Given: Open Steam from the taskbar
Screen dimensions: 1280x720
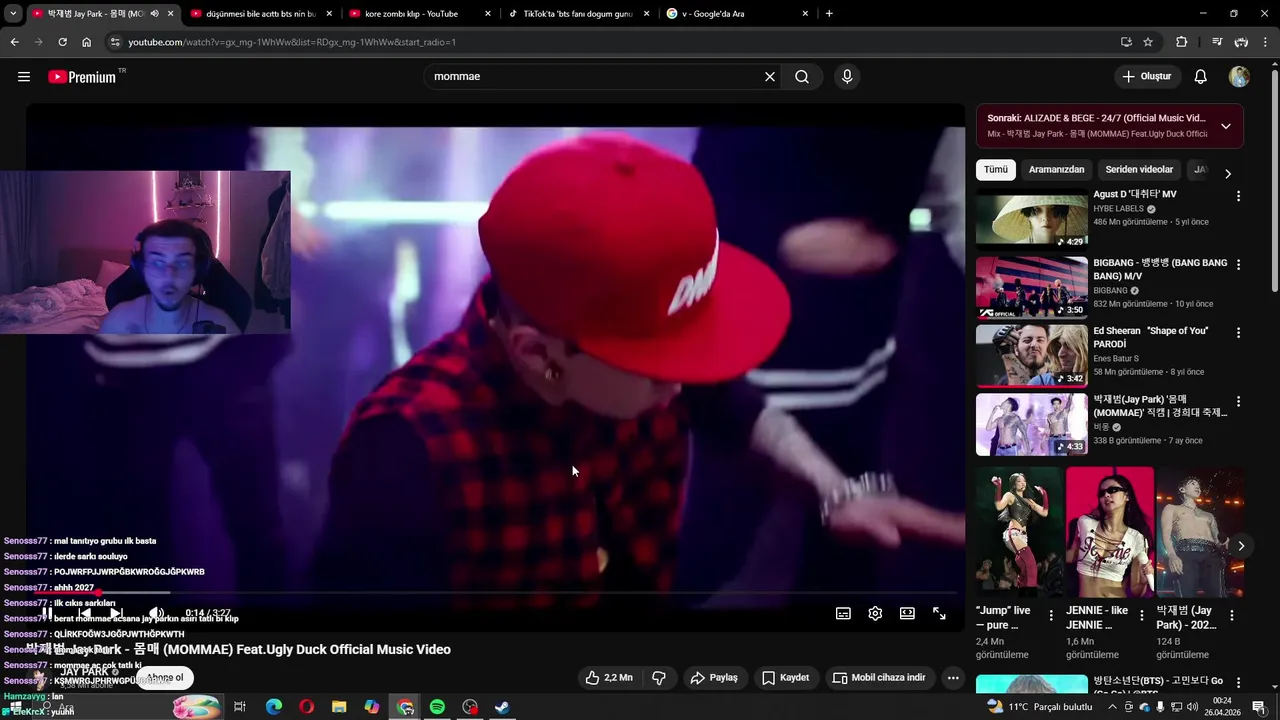Looking at the screenshot, I should pyautogui.click(x=503, y=707).
